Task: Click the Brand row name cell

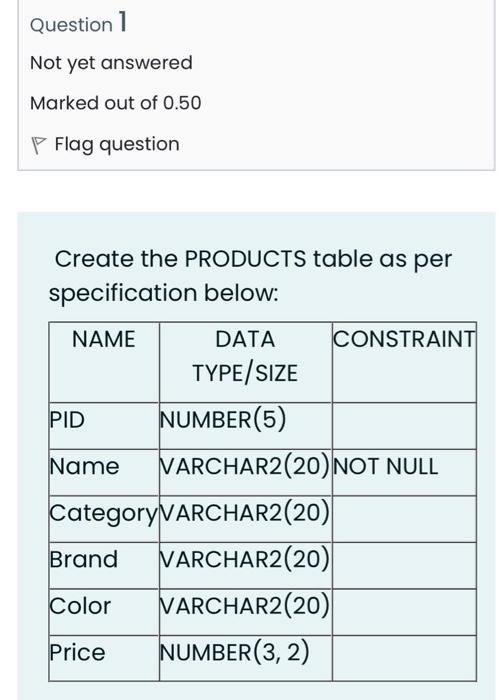Action: click(x=104, y=565)
